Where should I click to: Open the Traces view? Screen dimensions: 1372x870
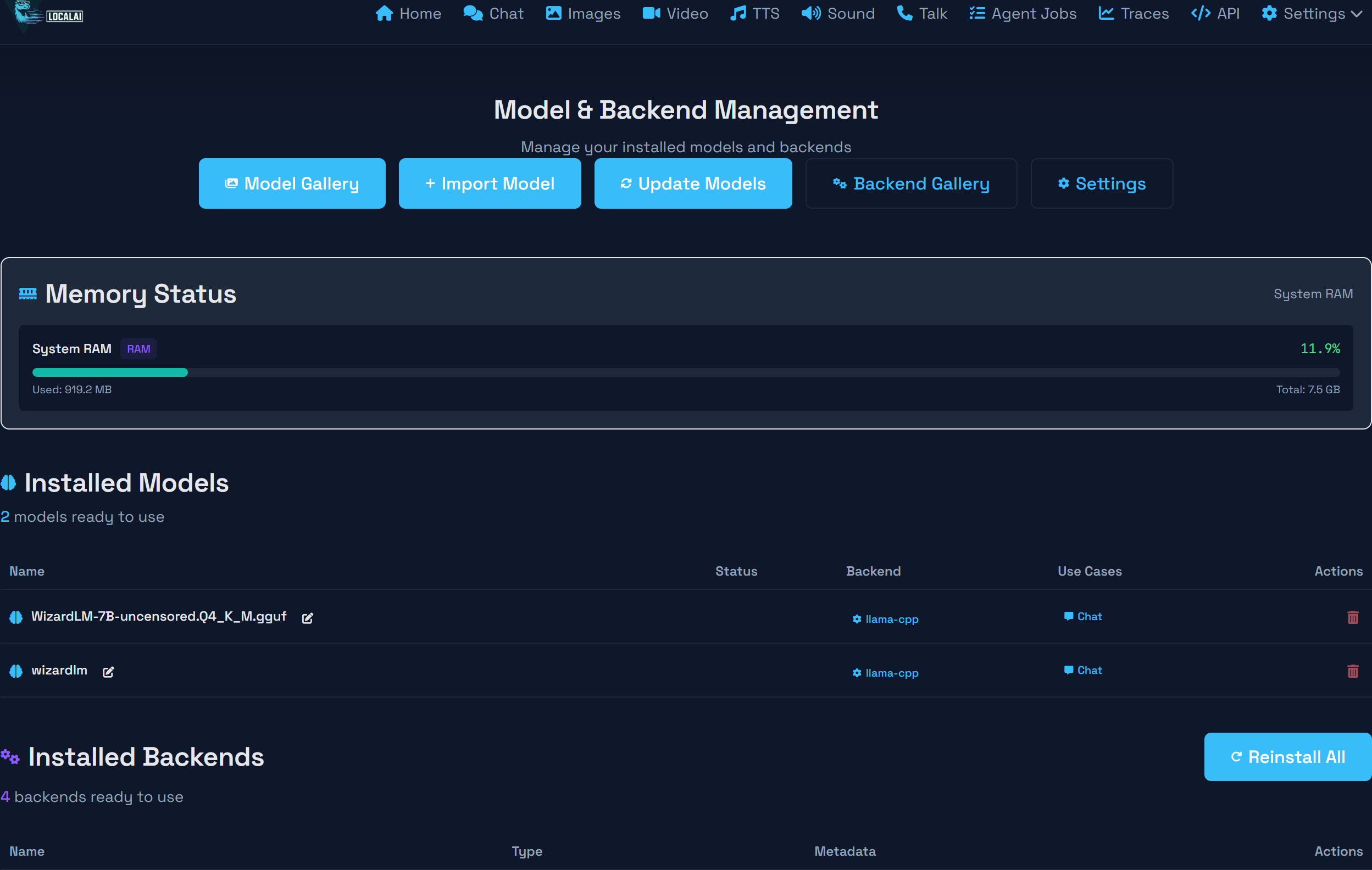coord(1134,13)
